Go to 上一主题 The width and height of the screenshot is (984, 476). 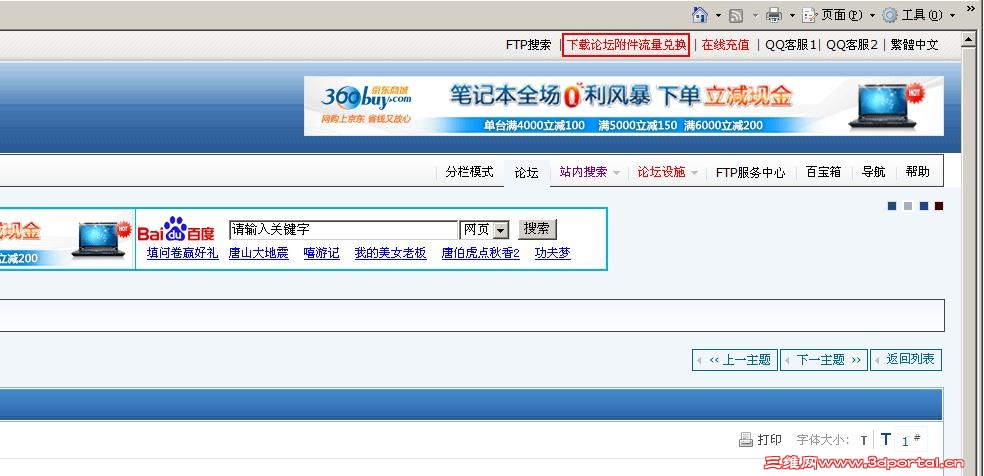click(735, 360)
